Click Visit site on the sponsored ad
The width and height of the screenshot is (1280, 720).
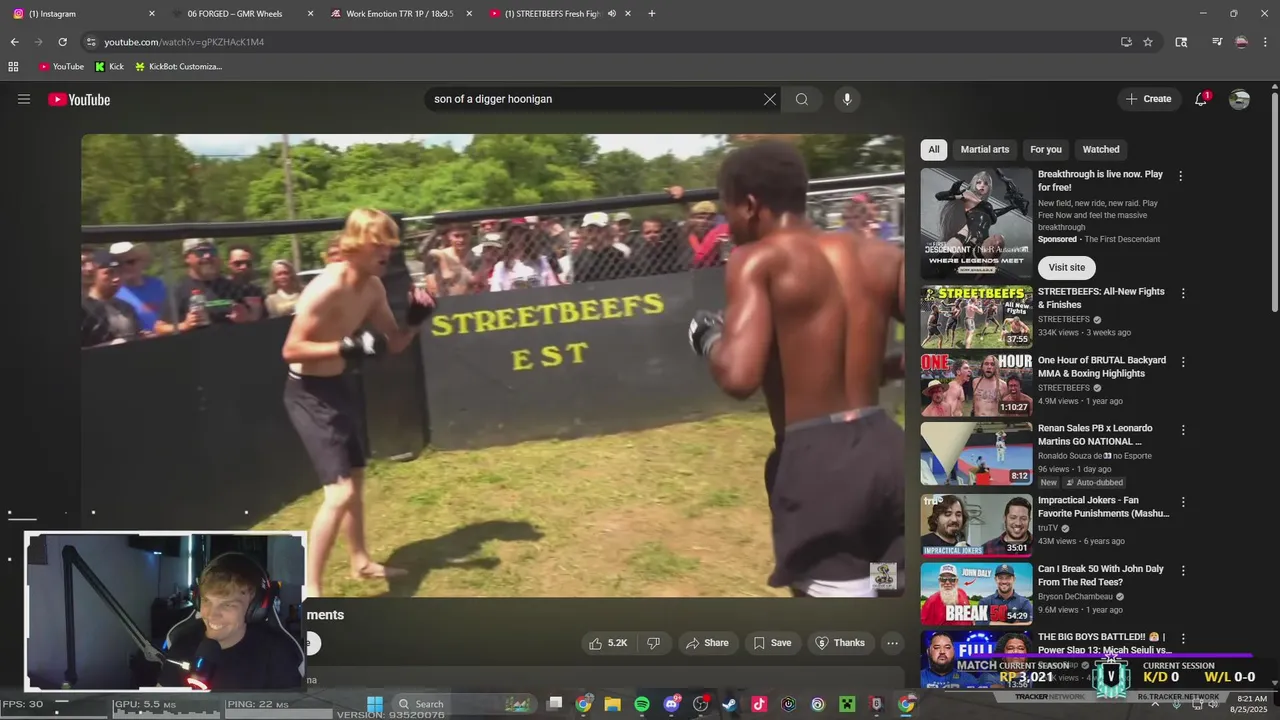[1066, 267]
